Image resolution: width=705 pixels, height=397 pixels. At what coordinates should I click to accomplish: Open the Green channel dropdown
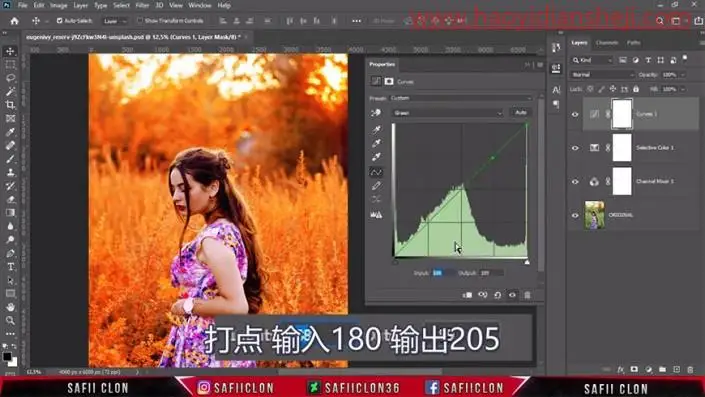[448, 113]
